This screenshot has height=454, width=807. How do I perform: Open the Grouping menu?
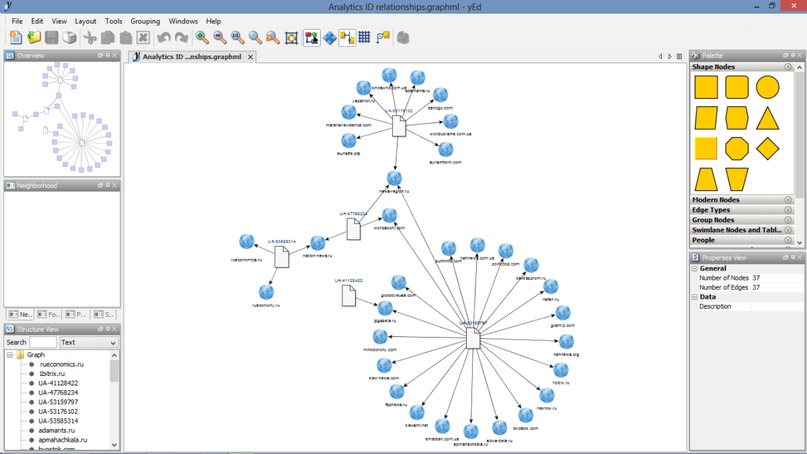point(145,21)
